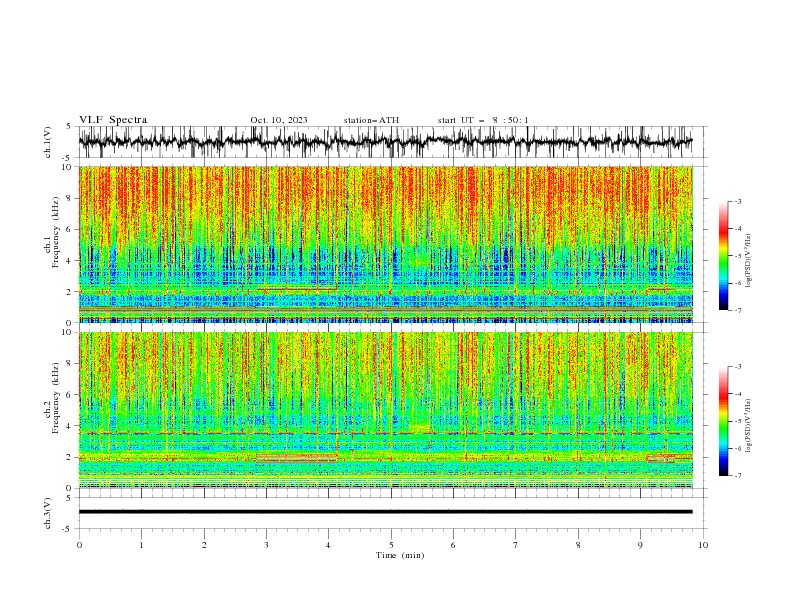Click time axis tick label '7'

coord(516,545)
